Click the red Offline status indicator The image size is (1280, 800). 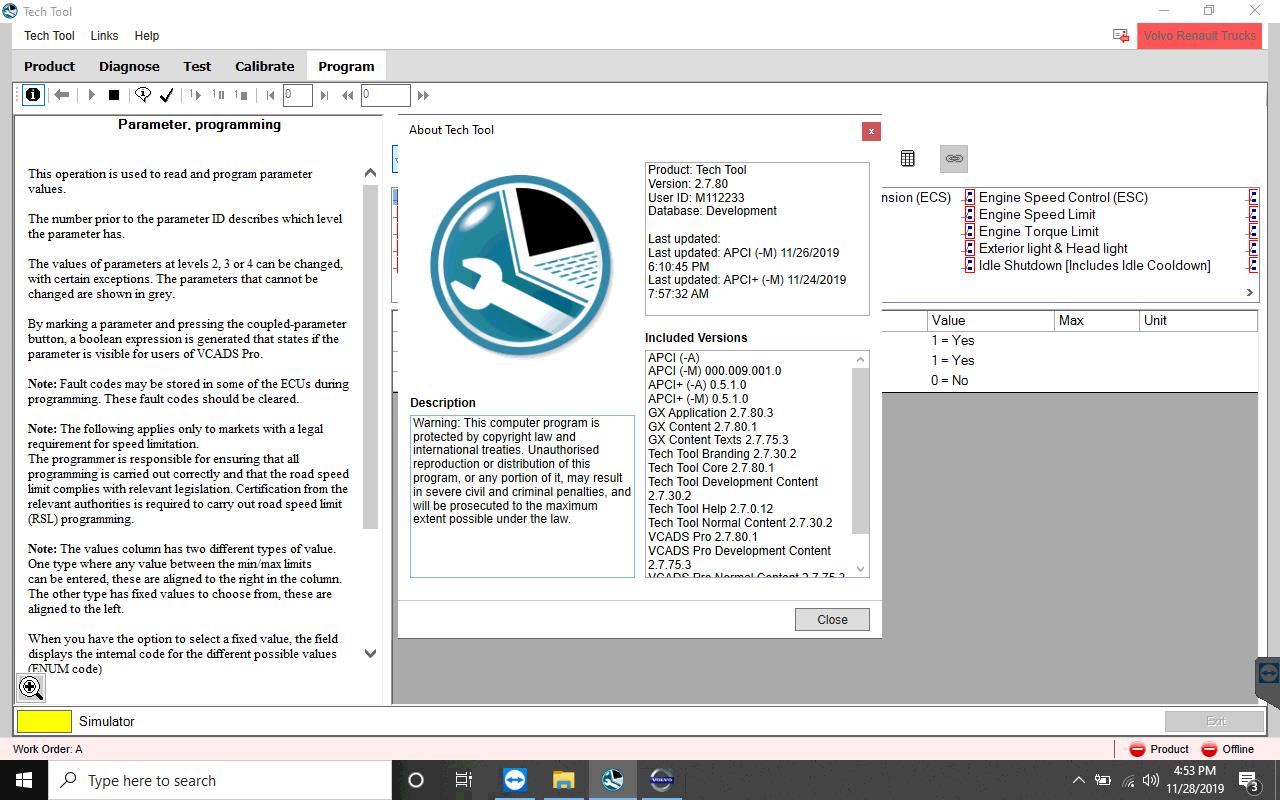click(x=1227, y=749)
